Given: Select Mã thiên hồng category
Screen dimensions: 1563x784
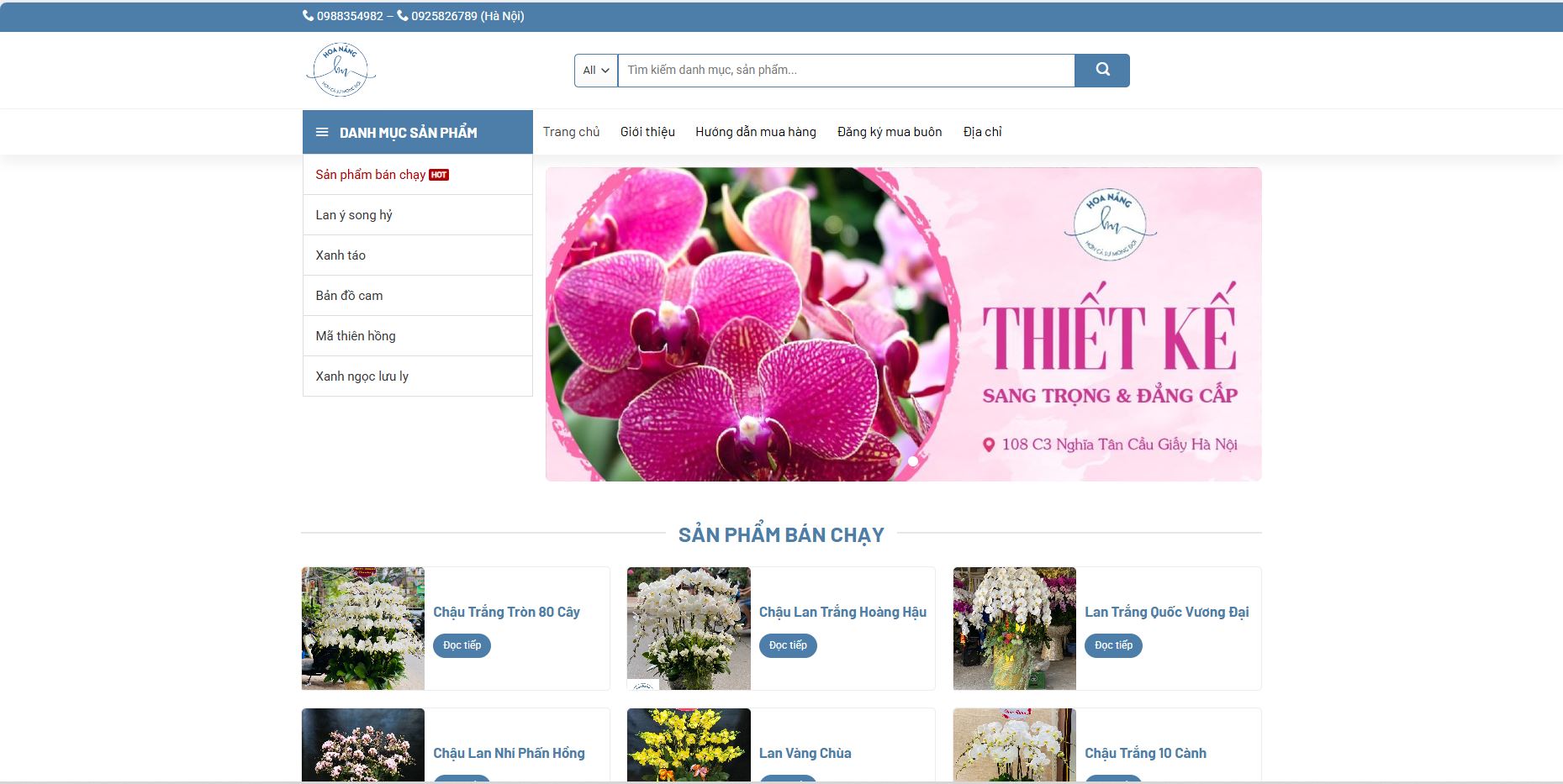Looking at the screenshot, I should click(x=418, y=336).
